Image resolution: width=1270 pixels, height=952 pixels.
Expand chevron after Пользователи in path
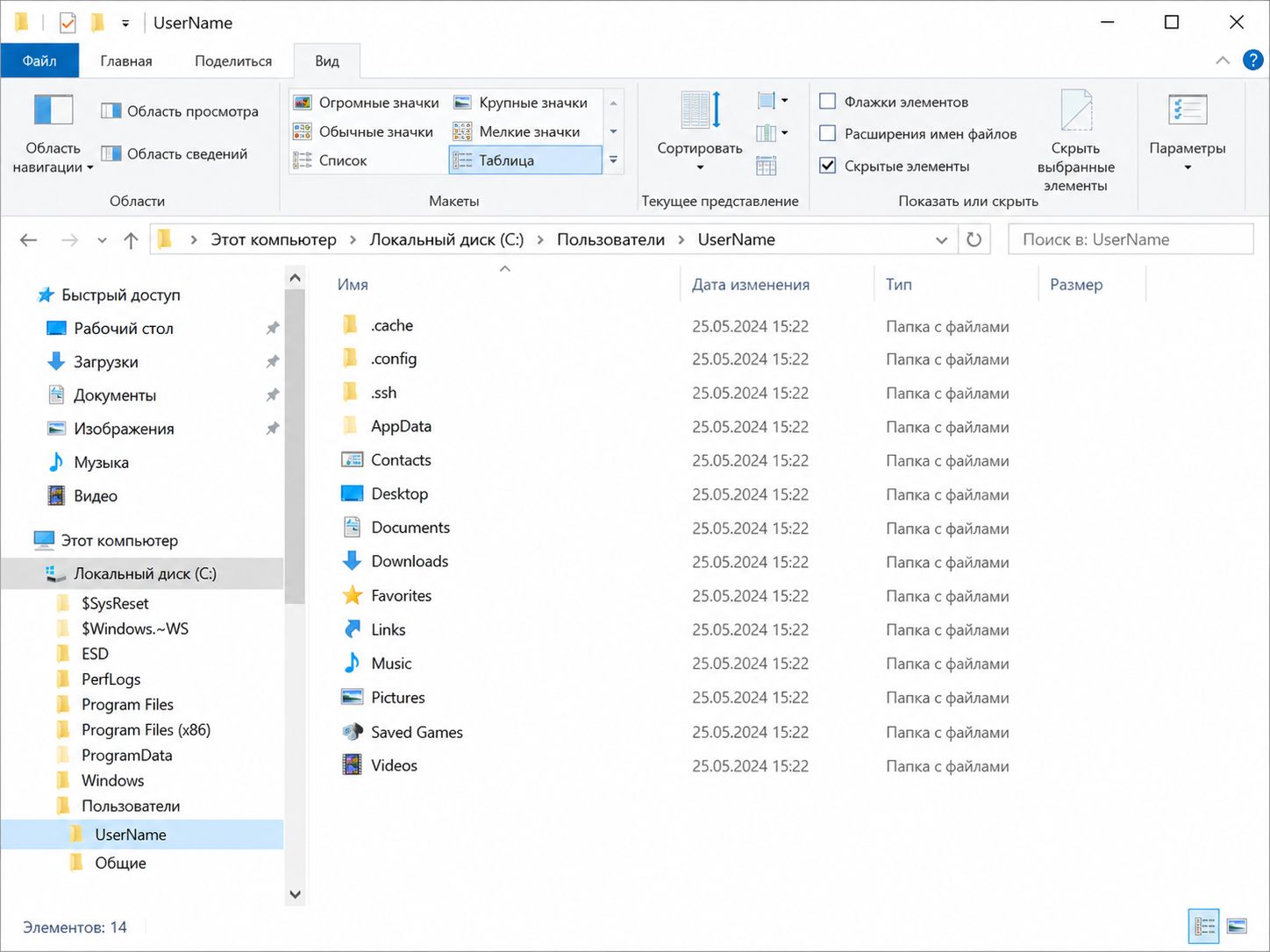tap(681, 240)
